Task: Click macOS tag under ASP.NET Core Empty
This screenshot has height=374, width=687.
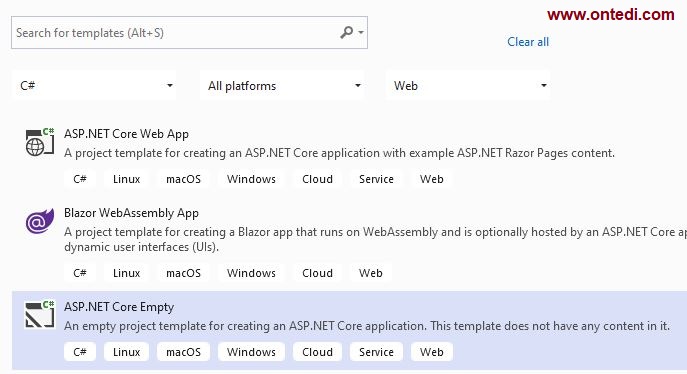Action: pyautogui.click(x=184, y=352)
